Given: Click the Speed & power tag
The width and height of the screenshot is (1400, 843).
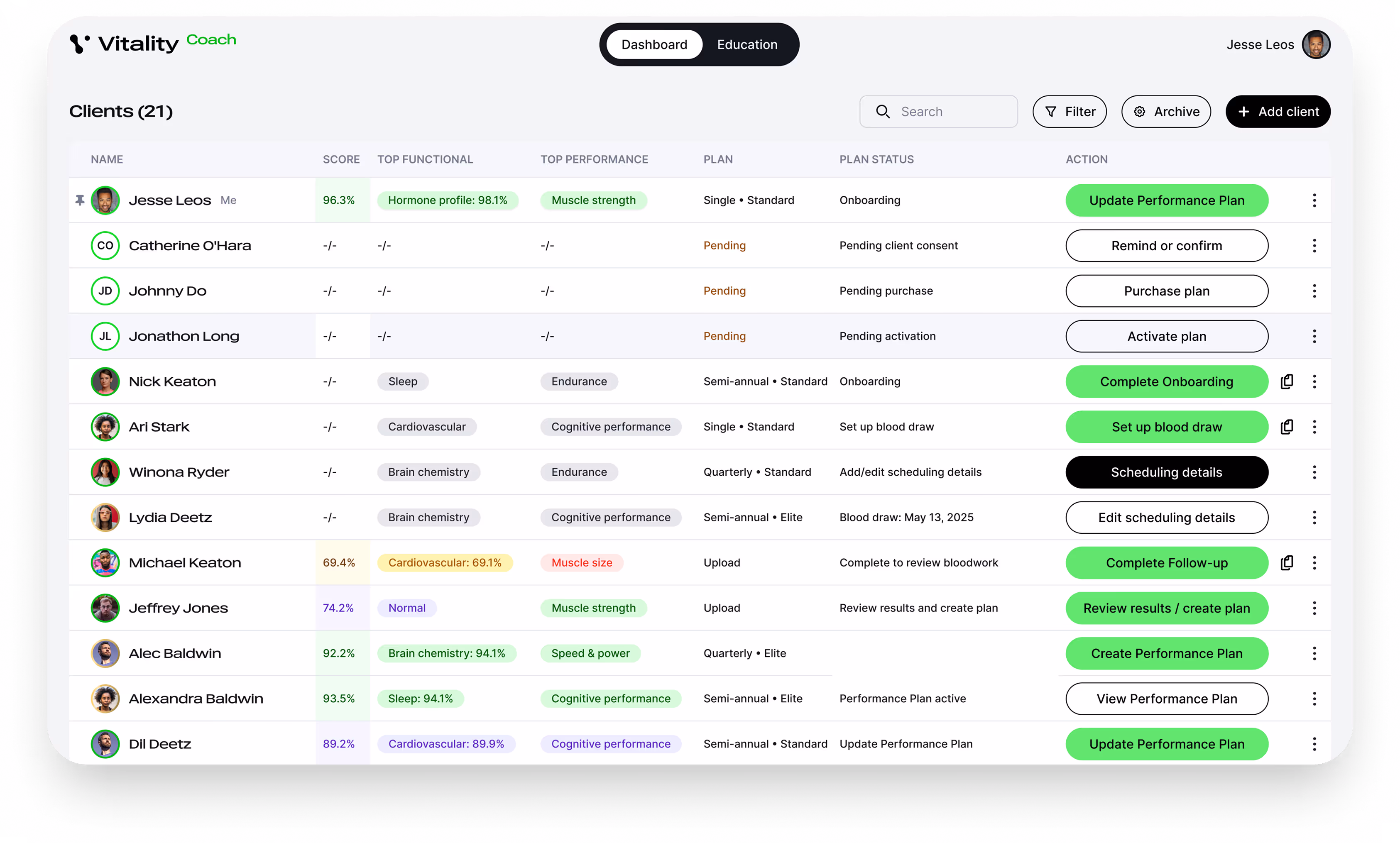Looking at the screenshot, I should click(x=590, y=653).
